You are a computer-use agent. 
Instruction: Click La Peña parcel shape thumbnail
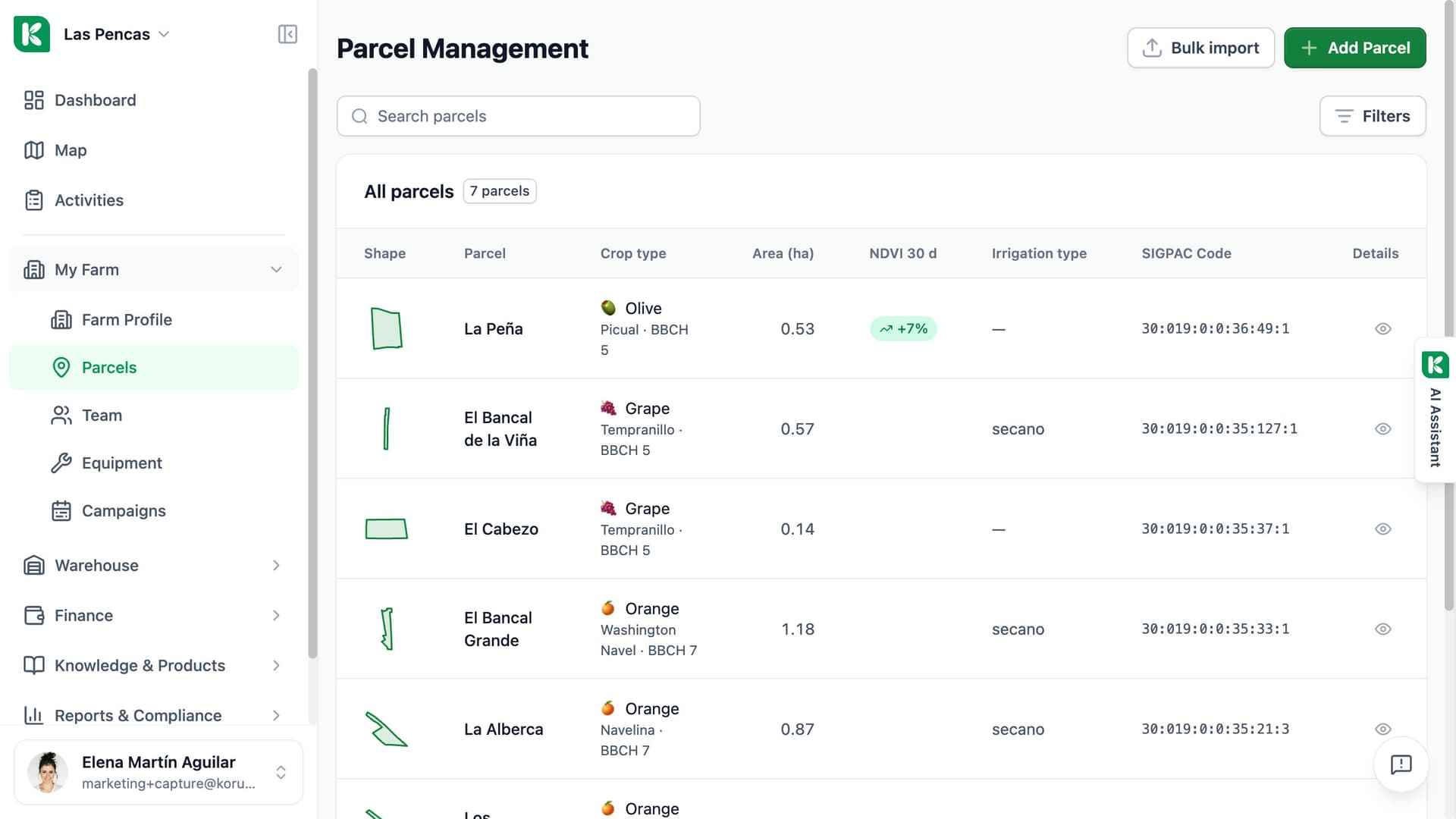coord(386,328)
